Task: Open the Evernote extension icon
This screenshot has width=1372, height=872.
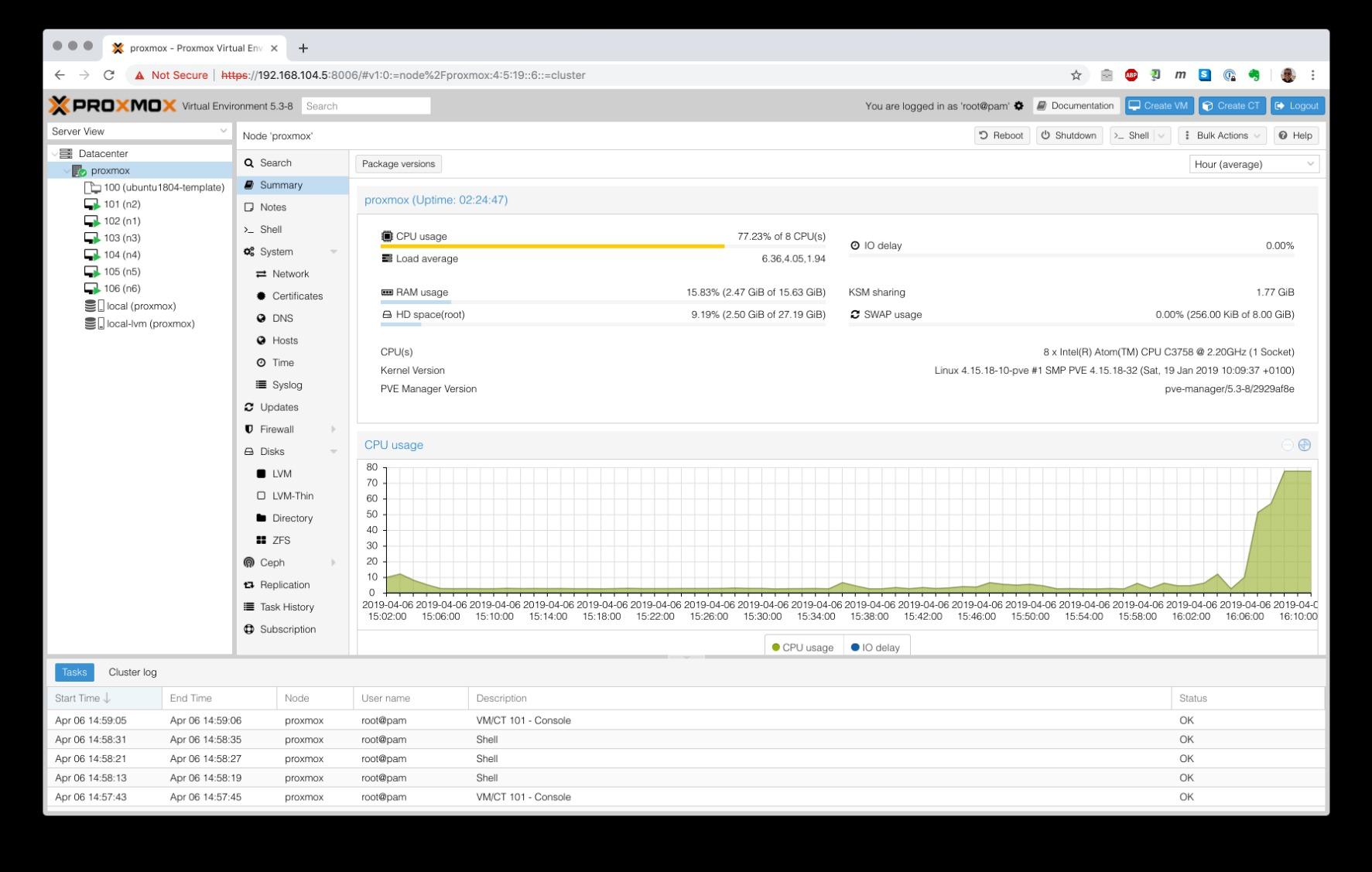Action: pyautogui.click(x=1254, y=75)
